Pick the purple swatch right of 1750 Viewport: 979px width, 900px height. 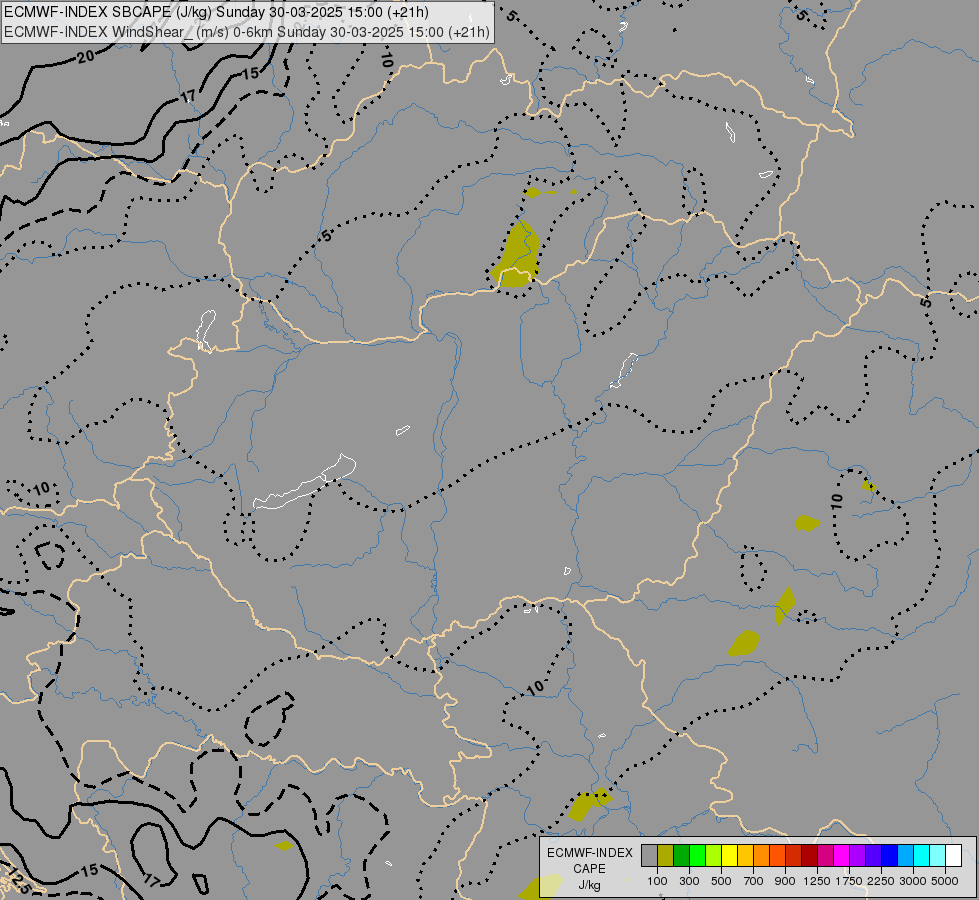click(x=858, y=856)
